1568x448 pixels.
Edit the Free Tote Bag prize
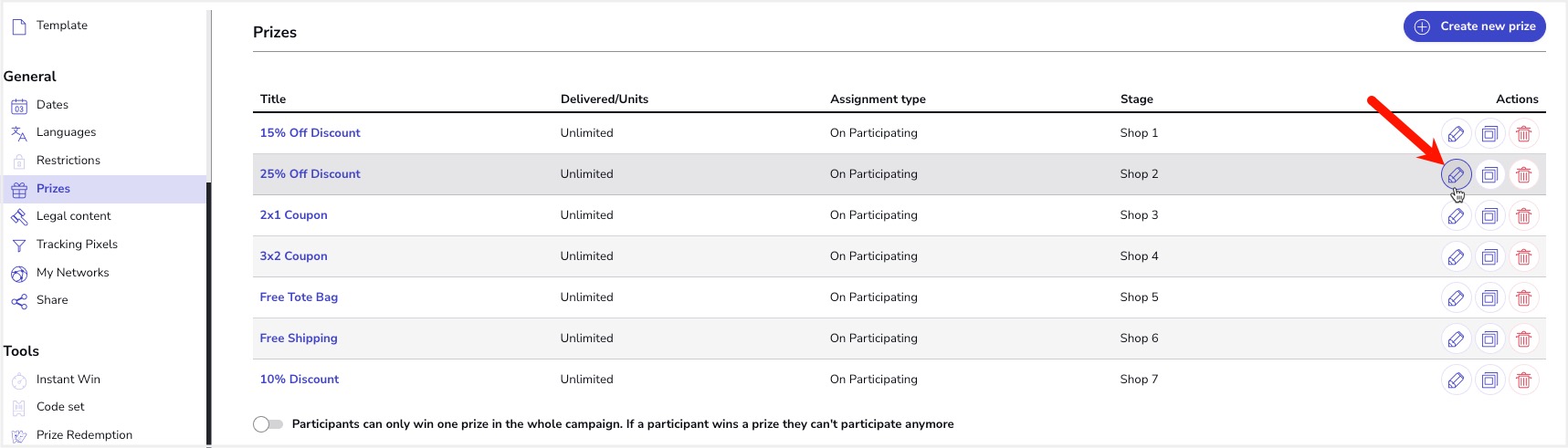click(1456, 297)
